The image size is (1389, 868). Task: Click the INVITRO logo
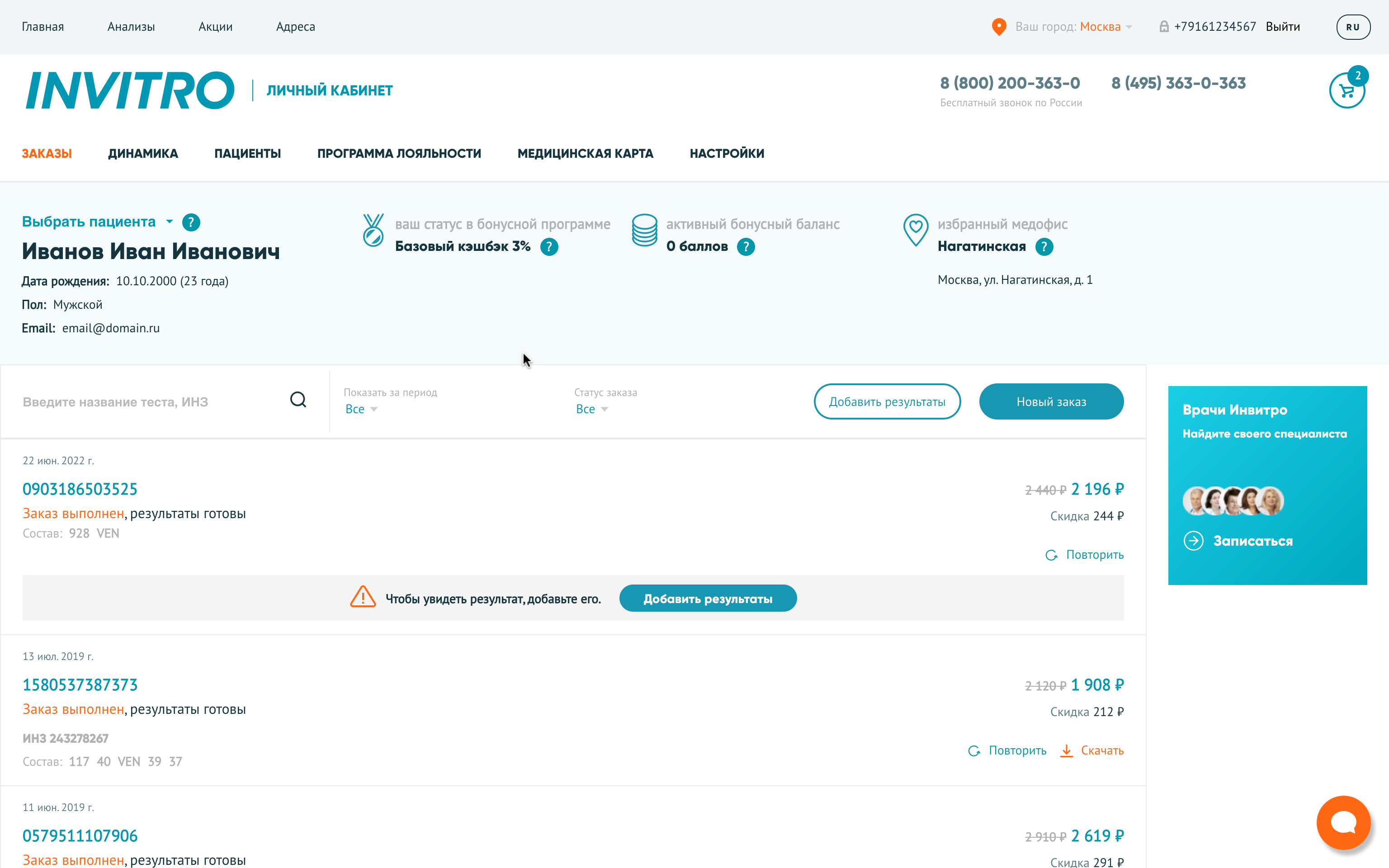(130, 90)
